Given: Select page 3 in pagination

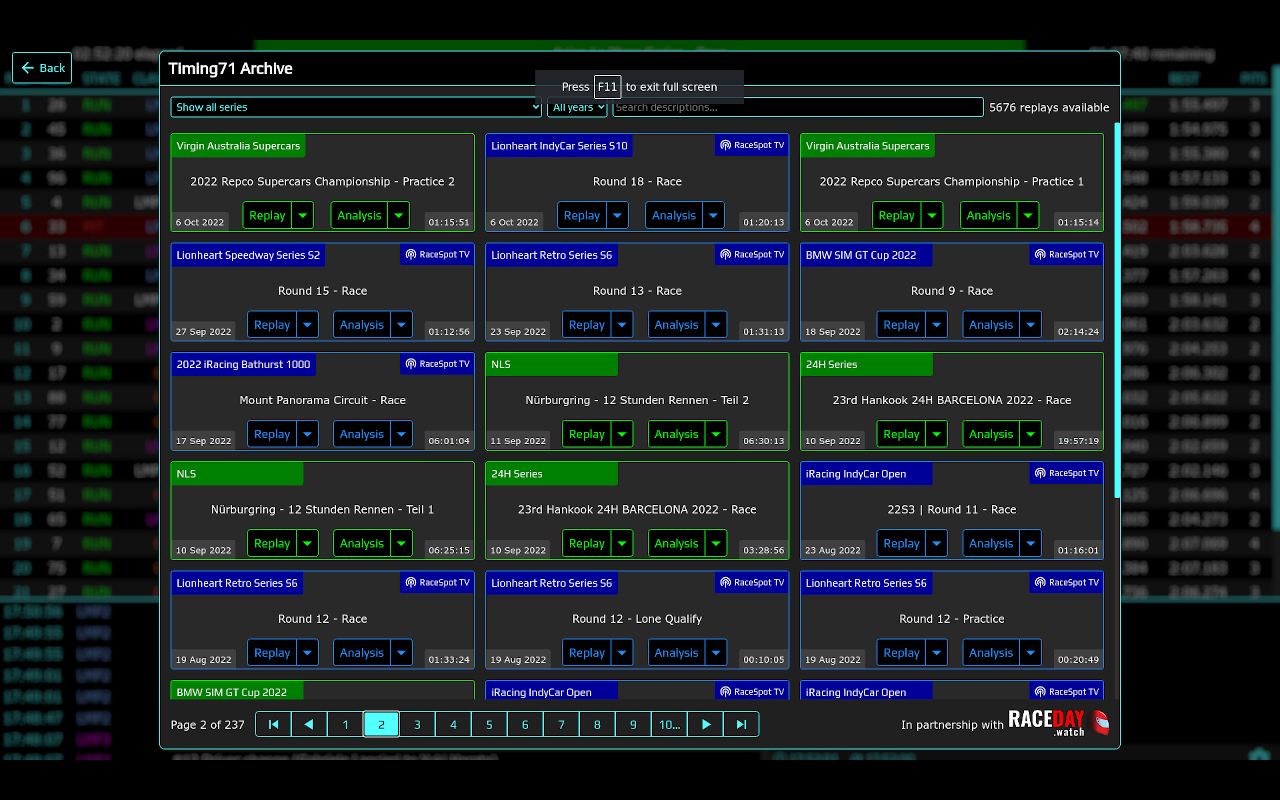Looking at the screenshot, I should [417, 724].
